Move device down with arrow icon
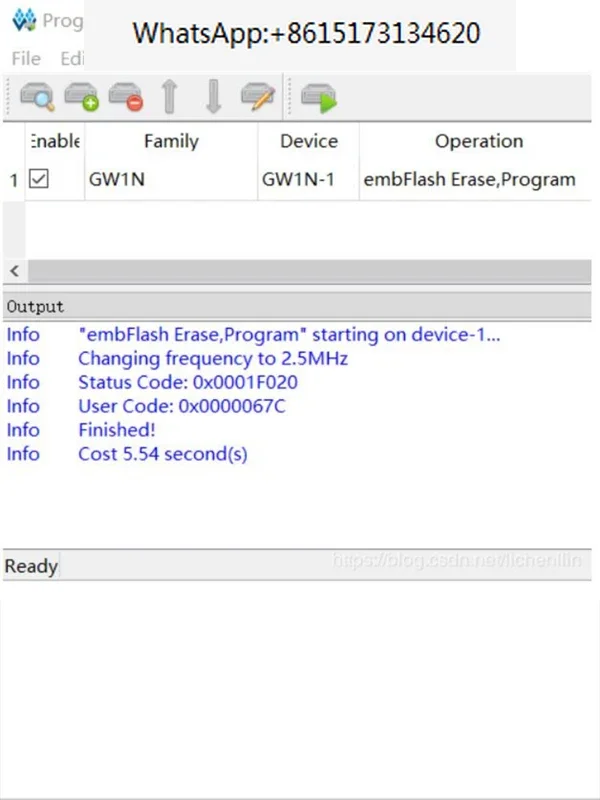This screenshot has width=600, height=800. 214,96
